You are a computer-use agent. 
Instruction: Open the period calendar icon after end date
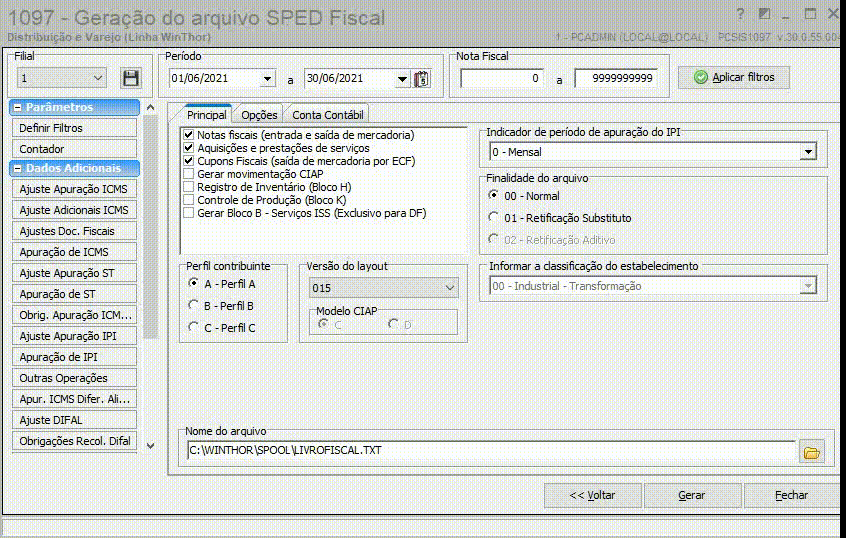click(421, 79)
